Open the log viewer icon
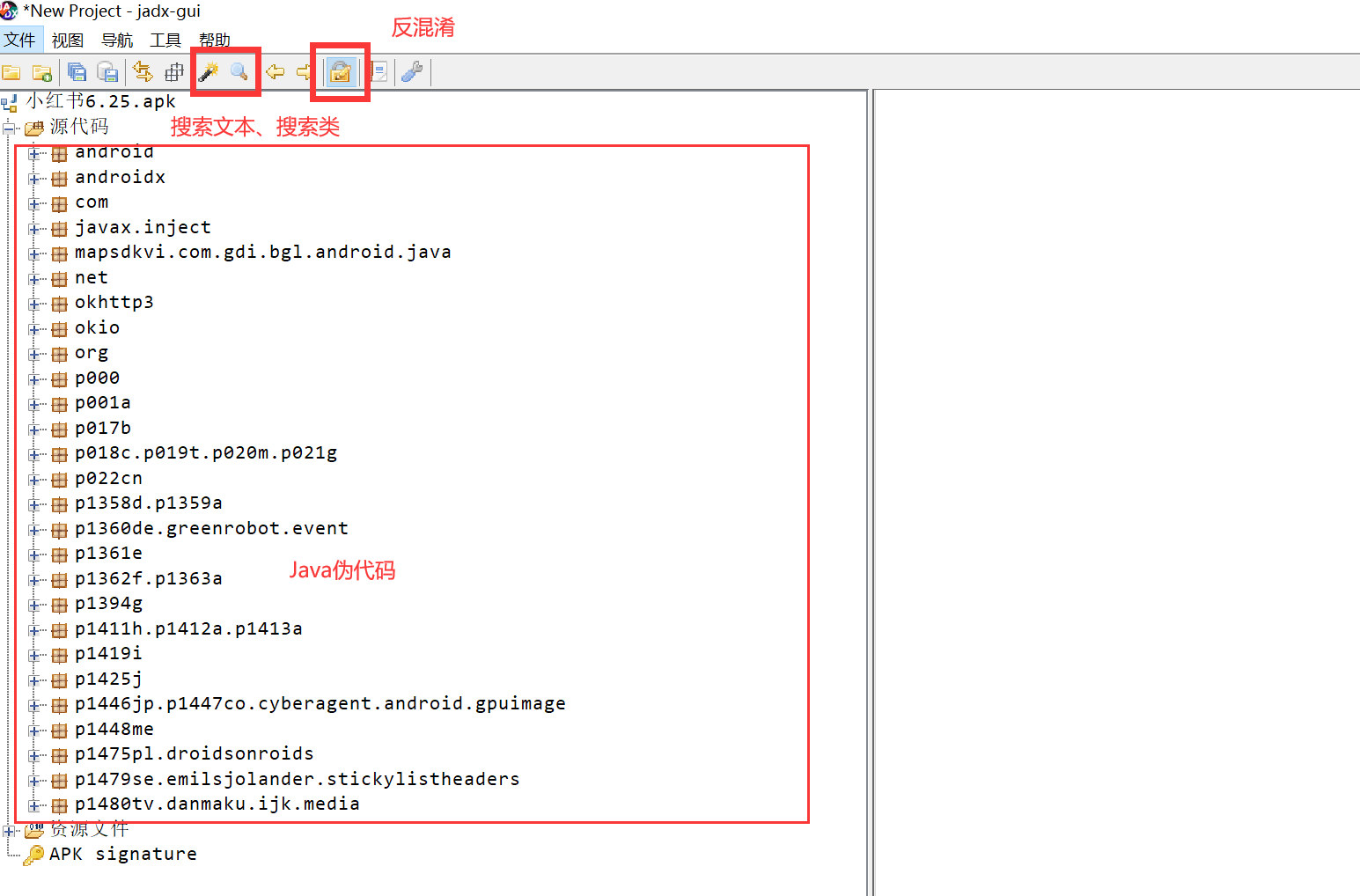Screen dimensions: 1360x896 point(379,72)
